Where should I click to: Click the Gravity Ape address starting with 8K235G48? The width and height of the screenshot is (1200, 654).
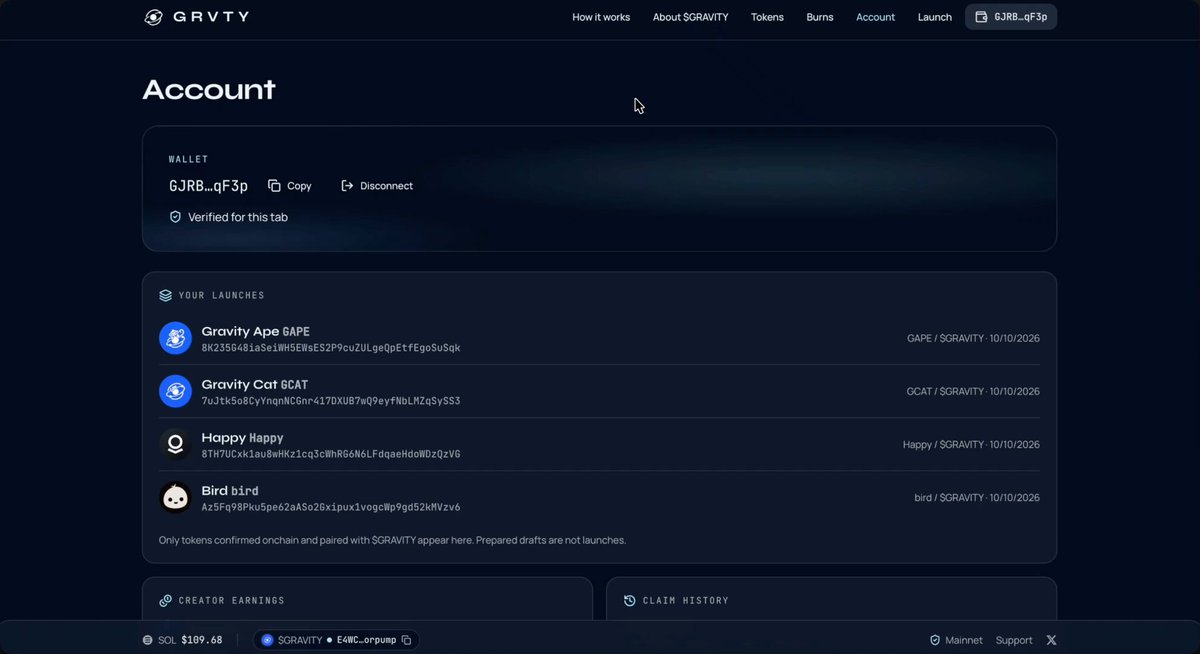[x=331, y=348]
